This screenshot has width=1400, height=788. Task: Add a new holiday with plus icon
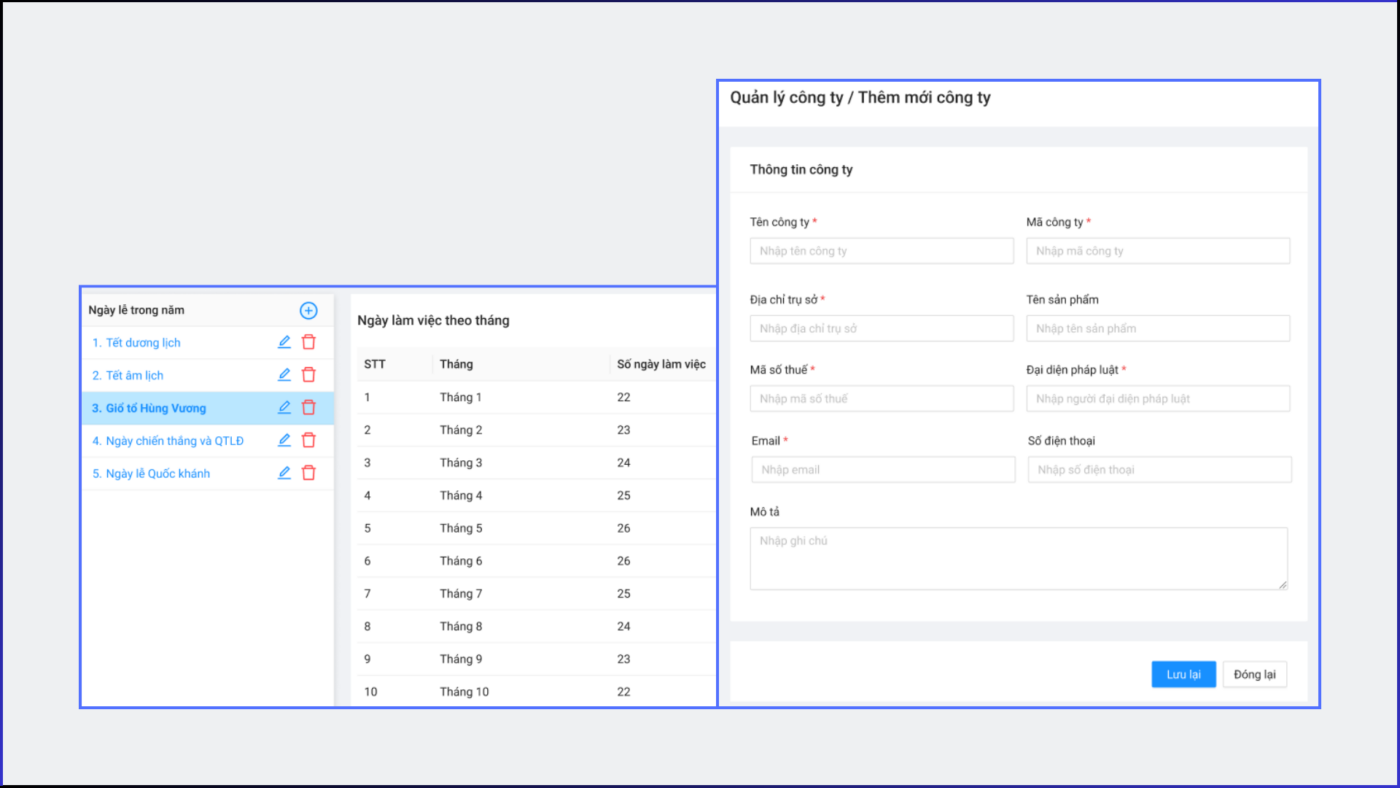tap(308, 310)
